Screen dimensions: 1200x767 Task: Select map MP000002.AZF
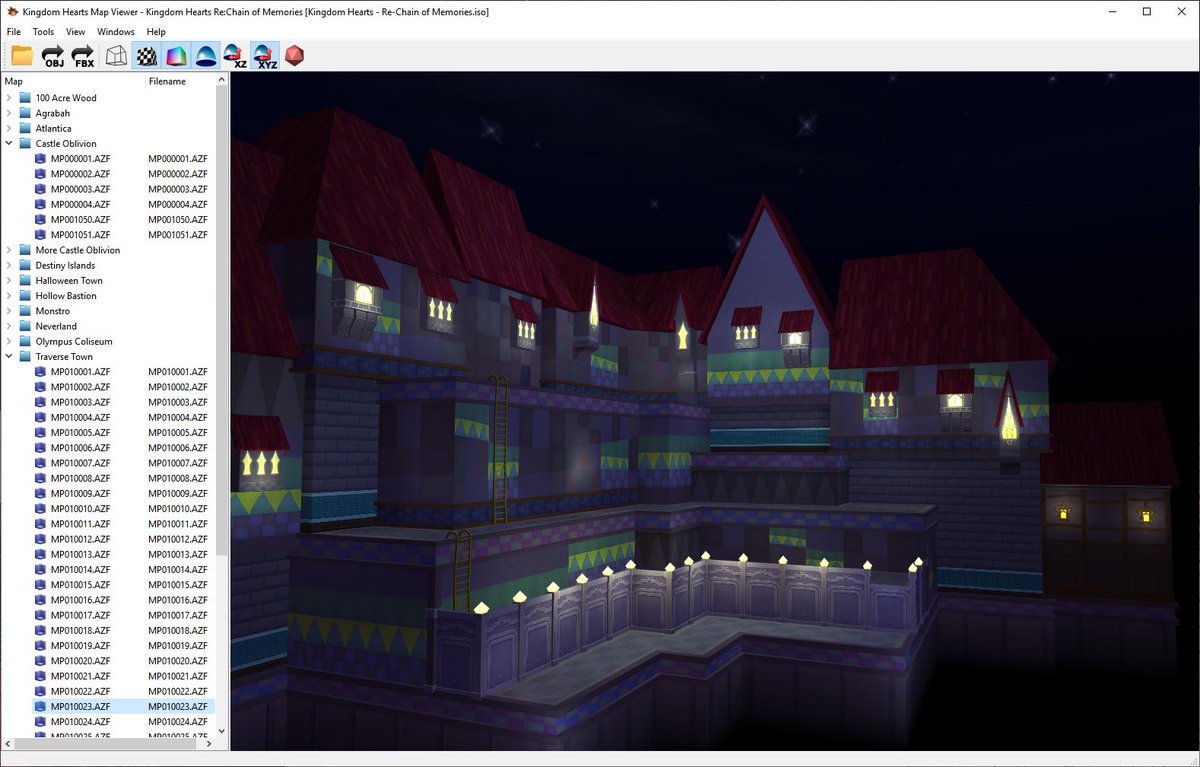pyautogui.click(x=80, y=174)
